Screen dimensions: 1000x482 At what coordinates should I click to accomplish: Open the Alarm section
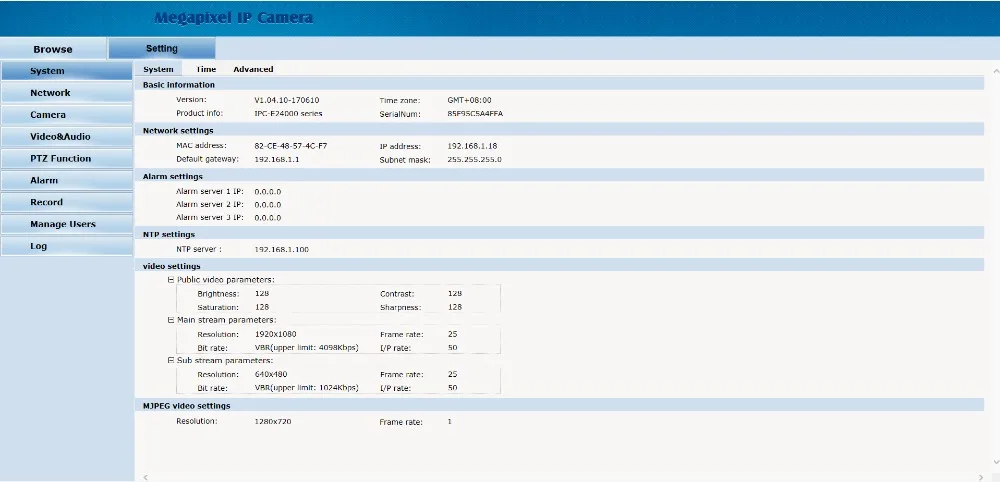(66, 180)
